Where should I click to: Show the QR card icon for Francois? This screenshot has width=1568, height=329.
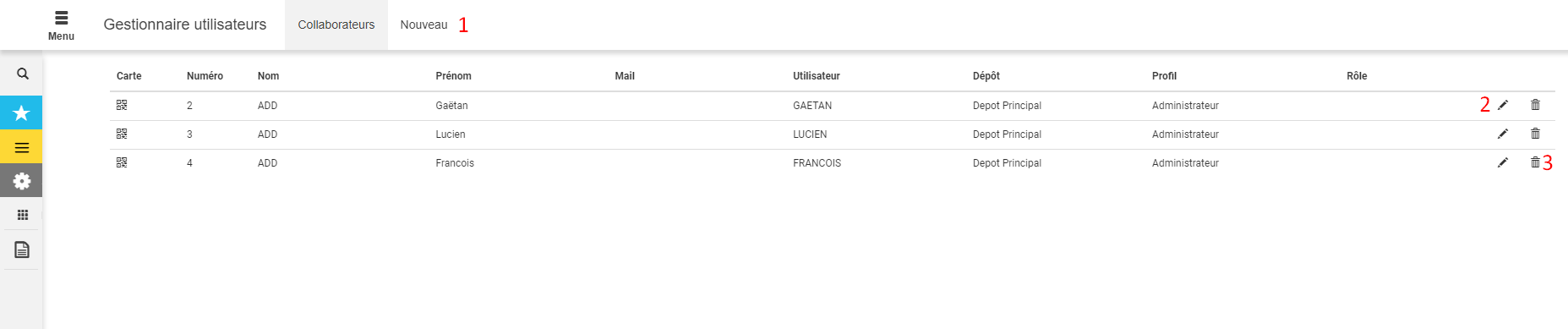(x=122, y=162)
